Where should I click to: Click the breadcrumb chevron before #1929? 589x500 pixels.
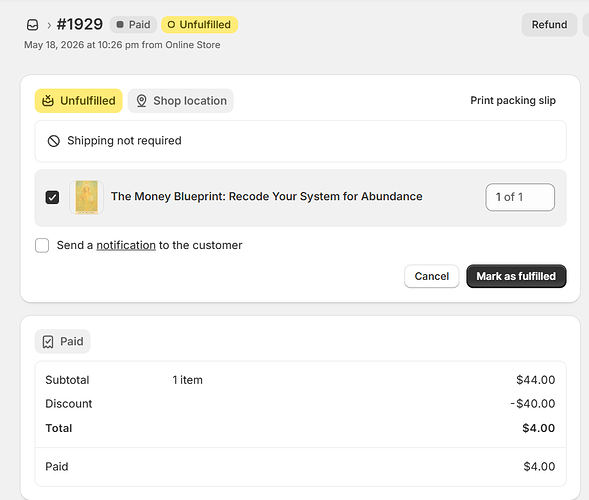(49, 25)
